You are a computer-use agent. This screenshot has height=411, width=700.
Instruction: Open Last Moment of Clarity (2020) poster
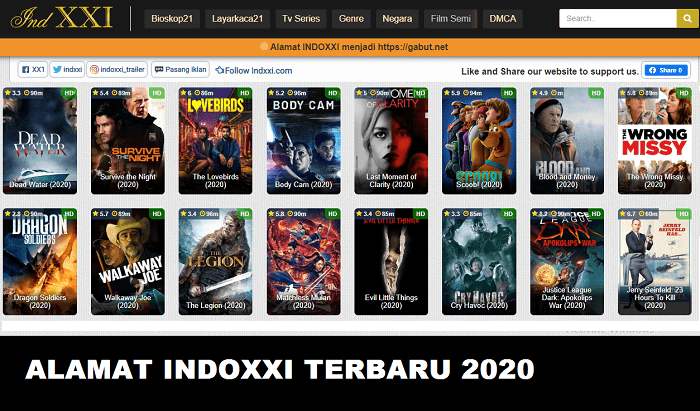[391, 141]
